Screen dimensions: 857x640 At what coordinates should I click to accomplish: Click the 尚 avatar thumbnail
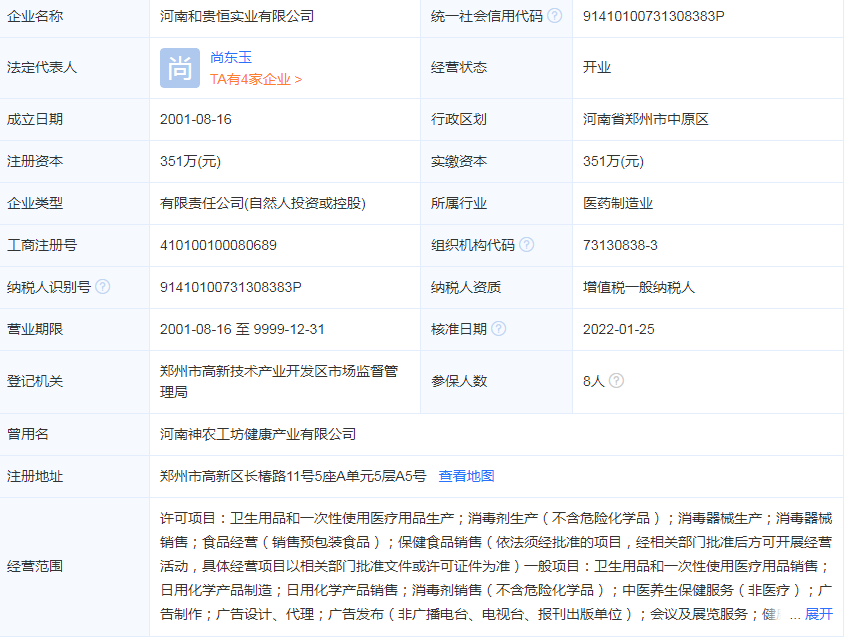pos(180,68)
